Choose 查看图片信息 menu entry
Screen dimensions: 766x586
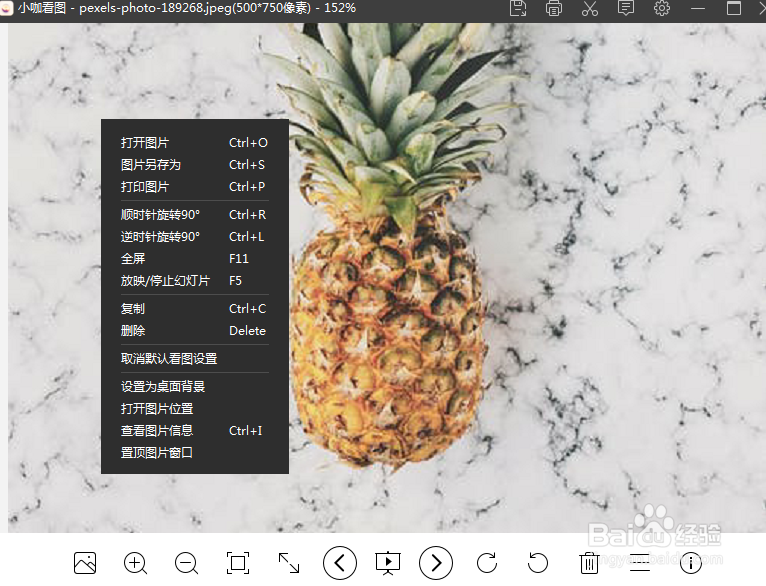point(195,430)
